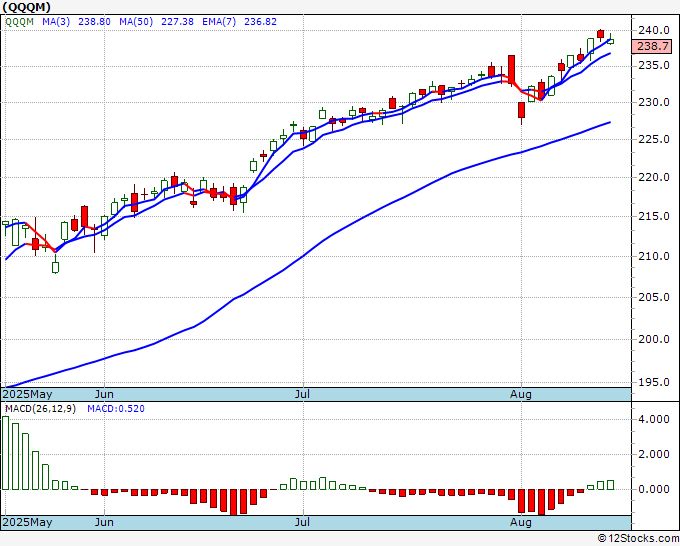
Task: Click the MA(50) legend label
Action: (136, 22)
